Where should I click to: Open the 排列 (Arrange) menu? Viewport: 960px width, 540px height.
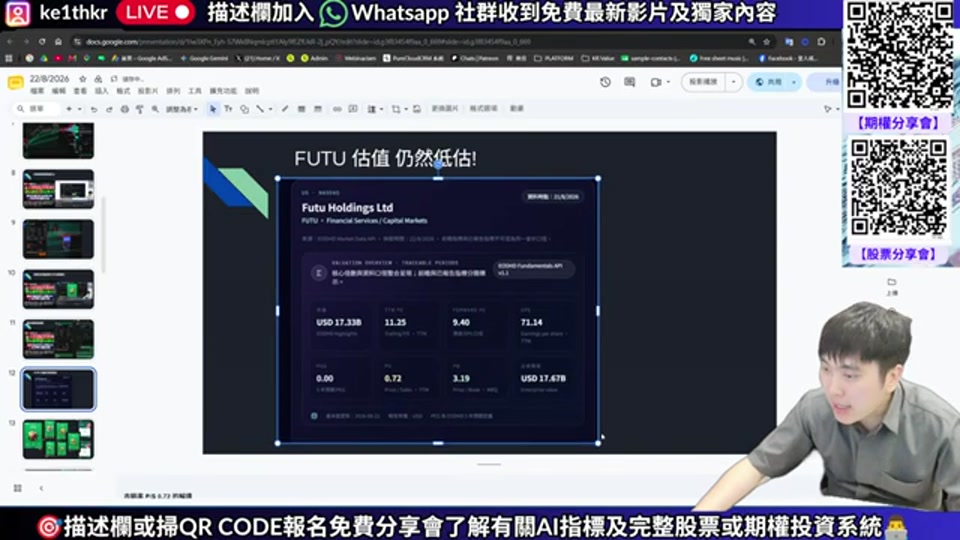pyautogui.click(x=173, y=91)
